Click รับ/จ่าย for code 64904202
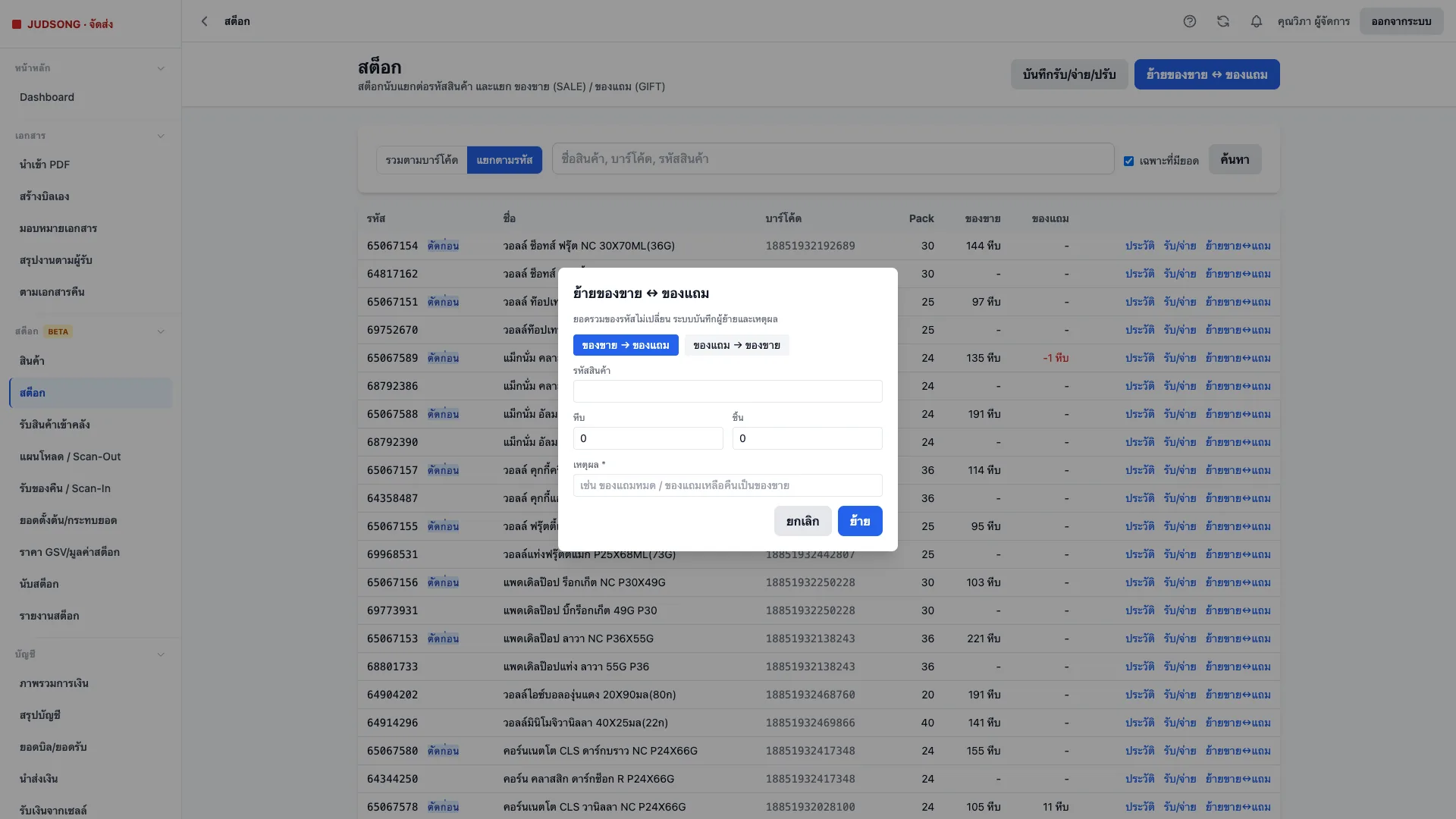 (x=1180, y=695)
